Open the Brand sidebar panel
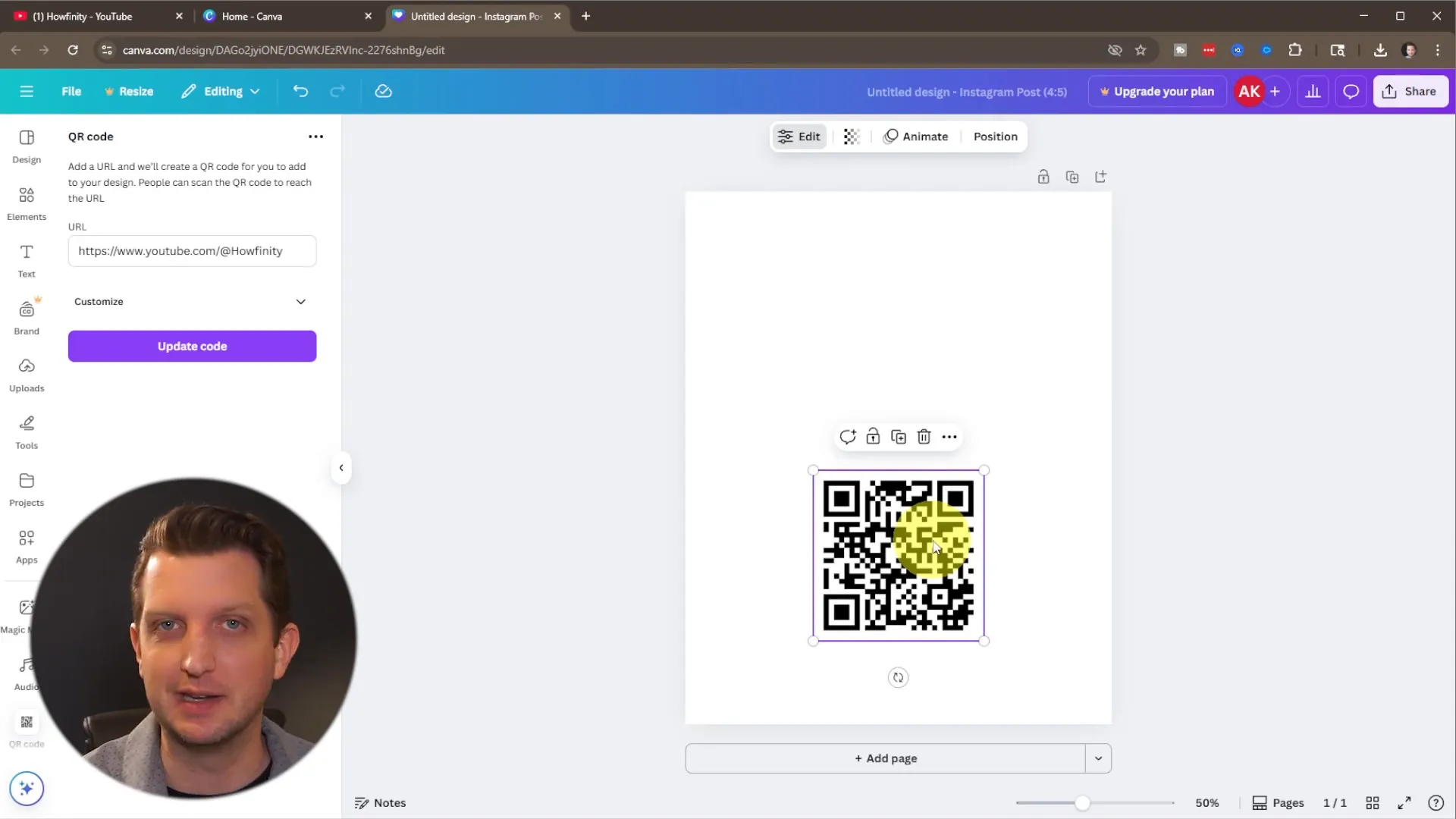 (x=27, y=318)
